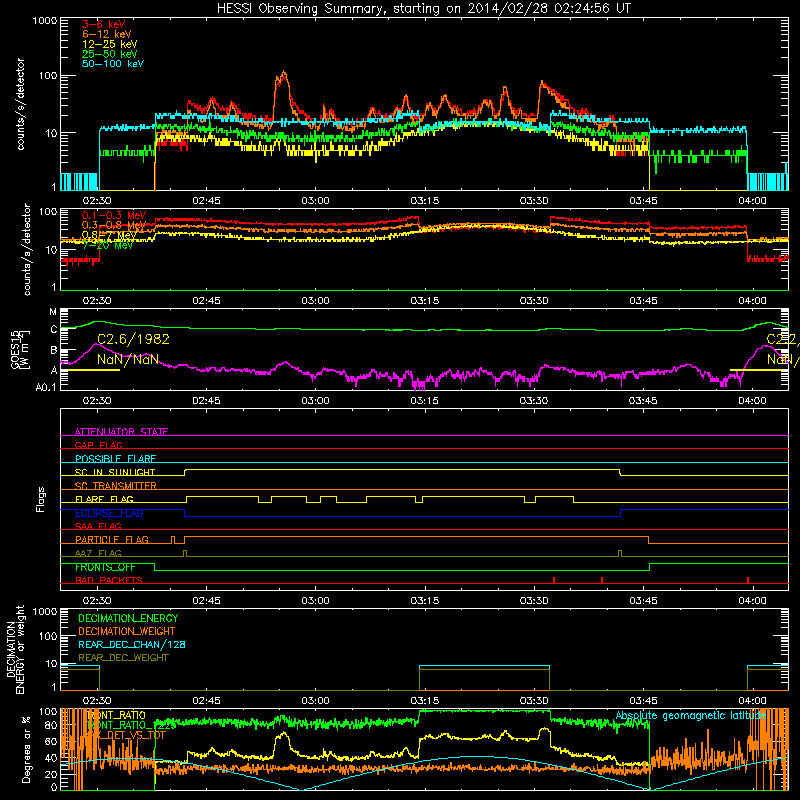Viewport: 800px width, 800px height.
Task: Click the 0.8-7 MeV legend entry
Action: point(109,235)
